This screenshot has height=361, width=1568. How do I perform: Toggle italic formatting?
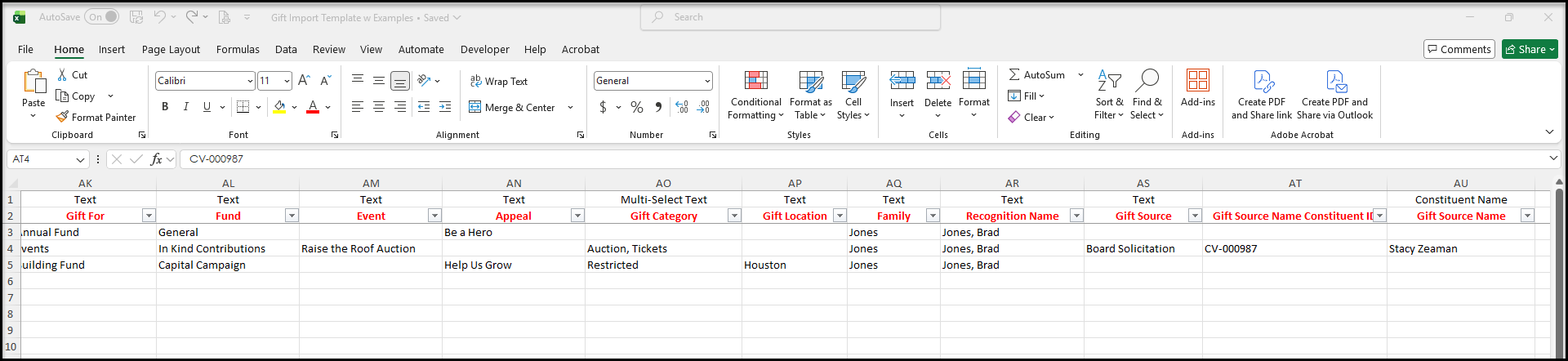[185, 107]
